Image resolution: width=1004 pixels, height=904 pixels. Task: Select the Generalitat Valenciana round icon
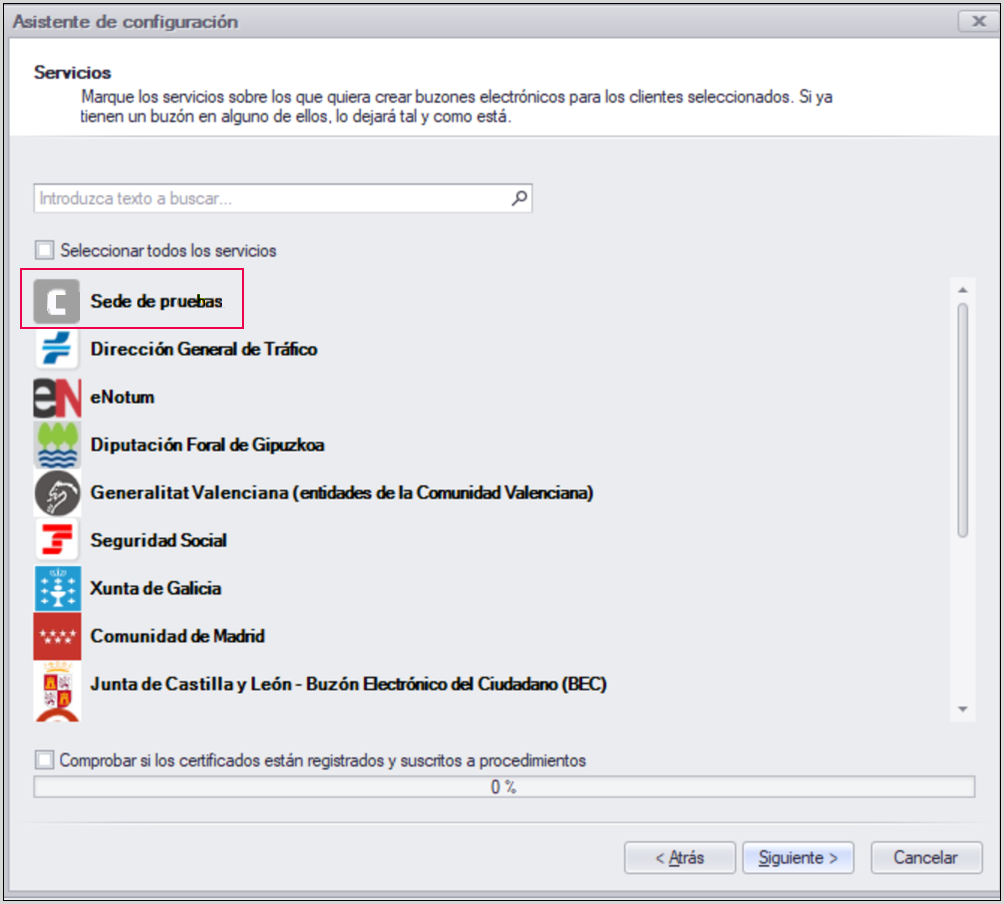57,493
